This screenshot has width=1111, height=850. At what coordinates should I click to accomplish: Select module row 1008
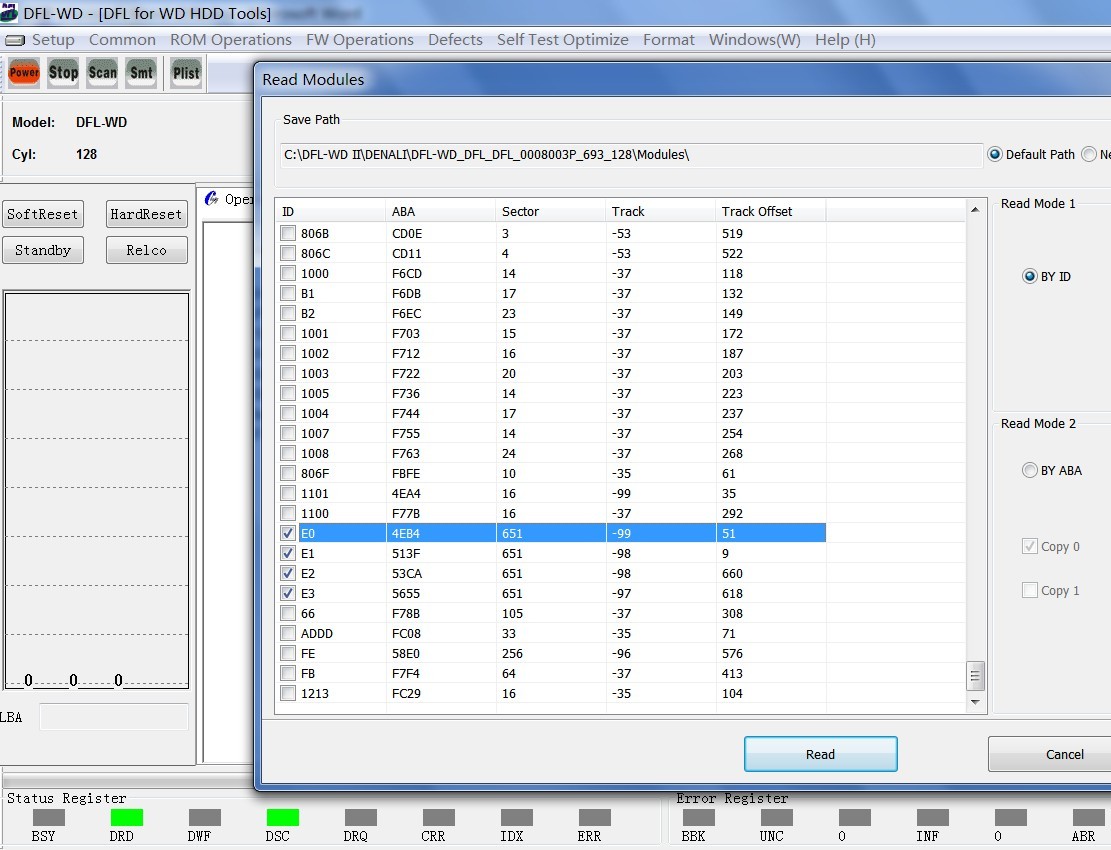(x=551, y=453)
